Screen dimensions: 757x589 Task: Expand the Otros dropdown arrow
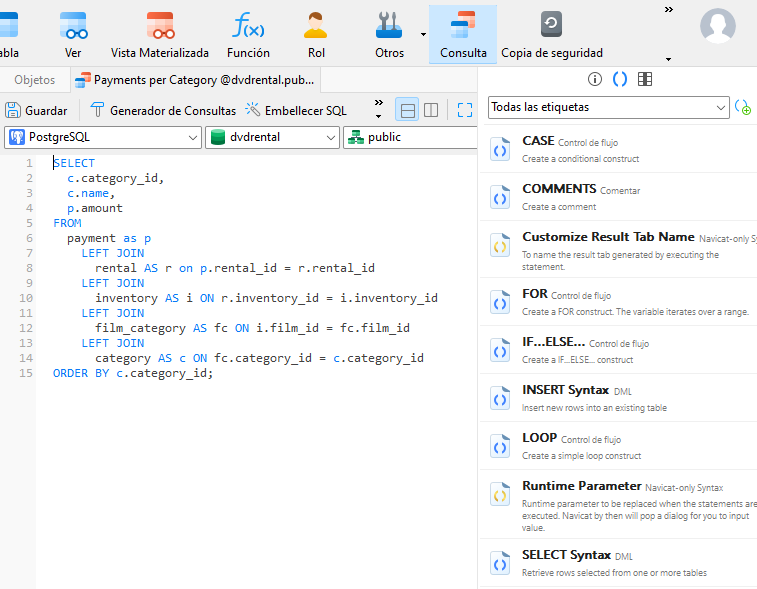point(423,34)
